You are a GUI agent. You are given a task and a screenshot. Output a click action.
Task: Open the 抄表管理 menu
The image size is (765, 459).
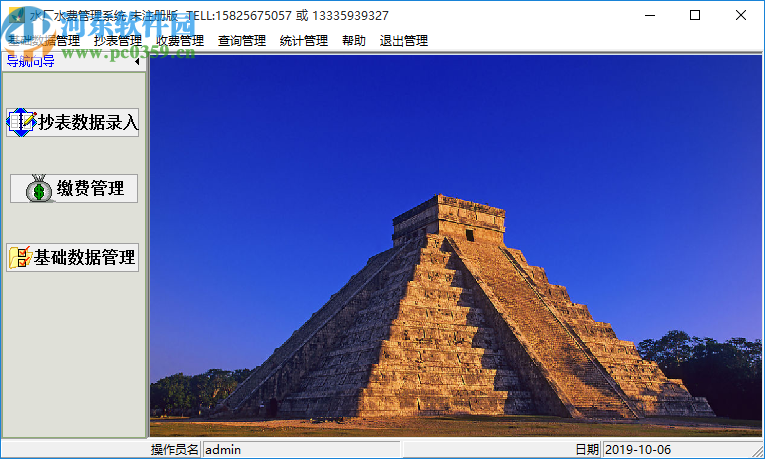point(118,40)
